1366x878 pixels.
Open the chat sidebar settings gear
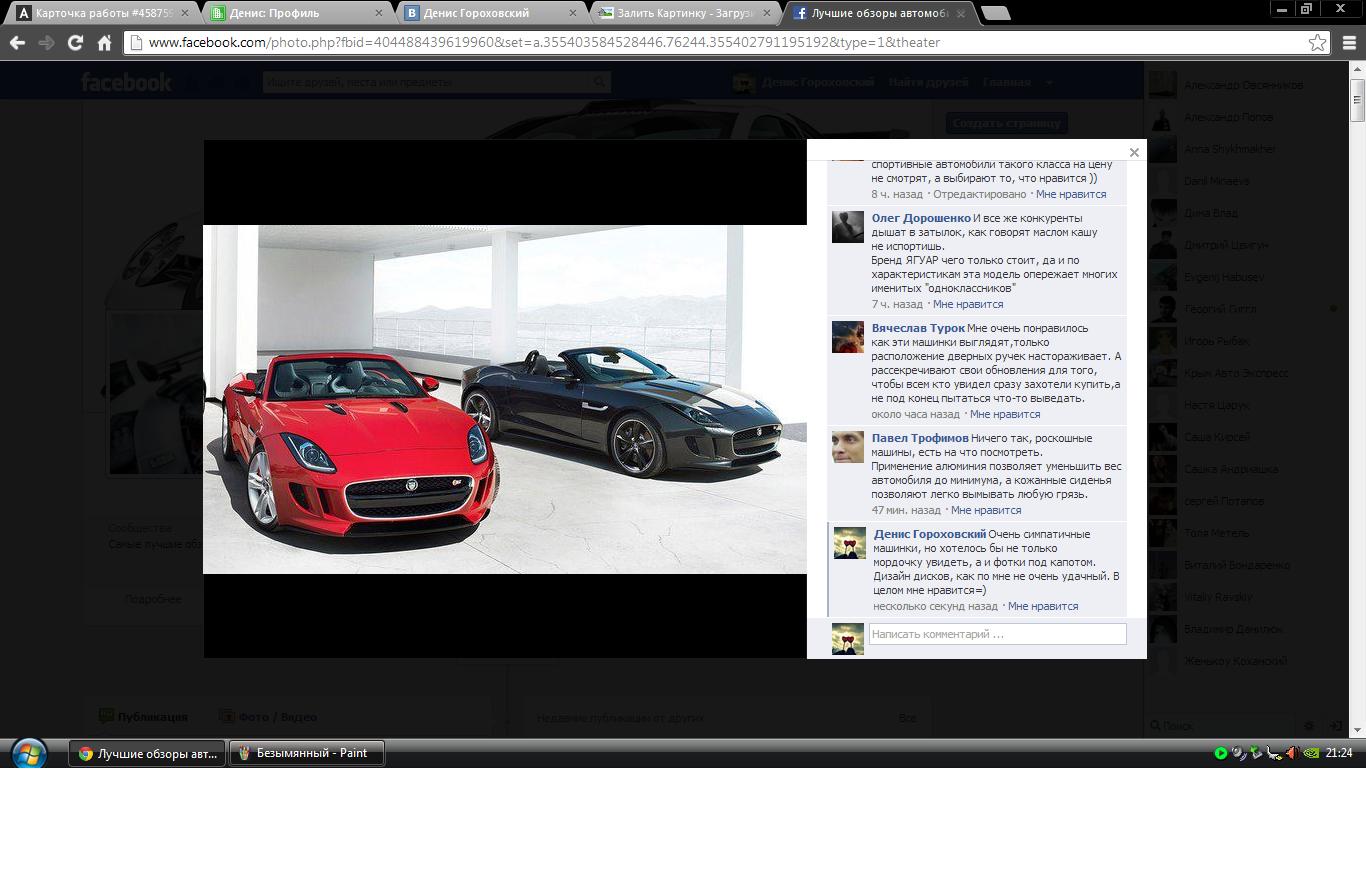tap(1310, 725)
